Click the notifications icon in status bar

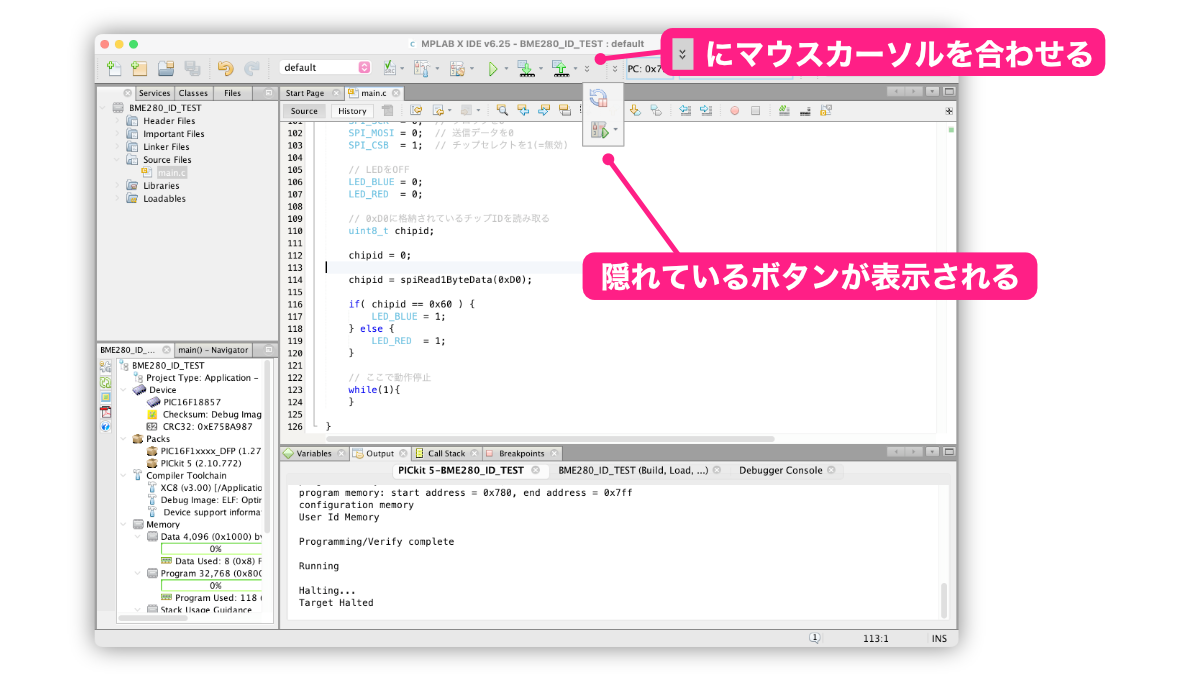coord(815,638)
